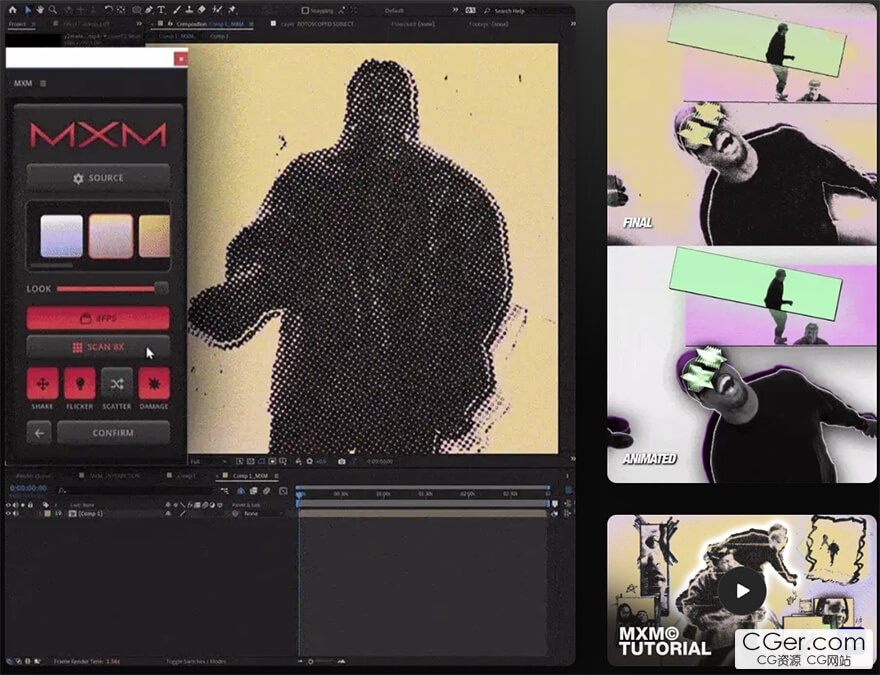880x675 pixels.
Task: Click the snapshot camera icon in viewer
Action: click(342, 461)
